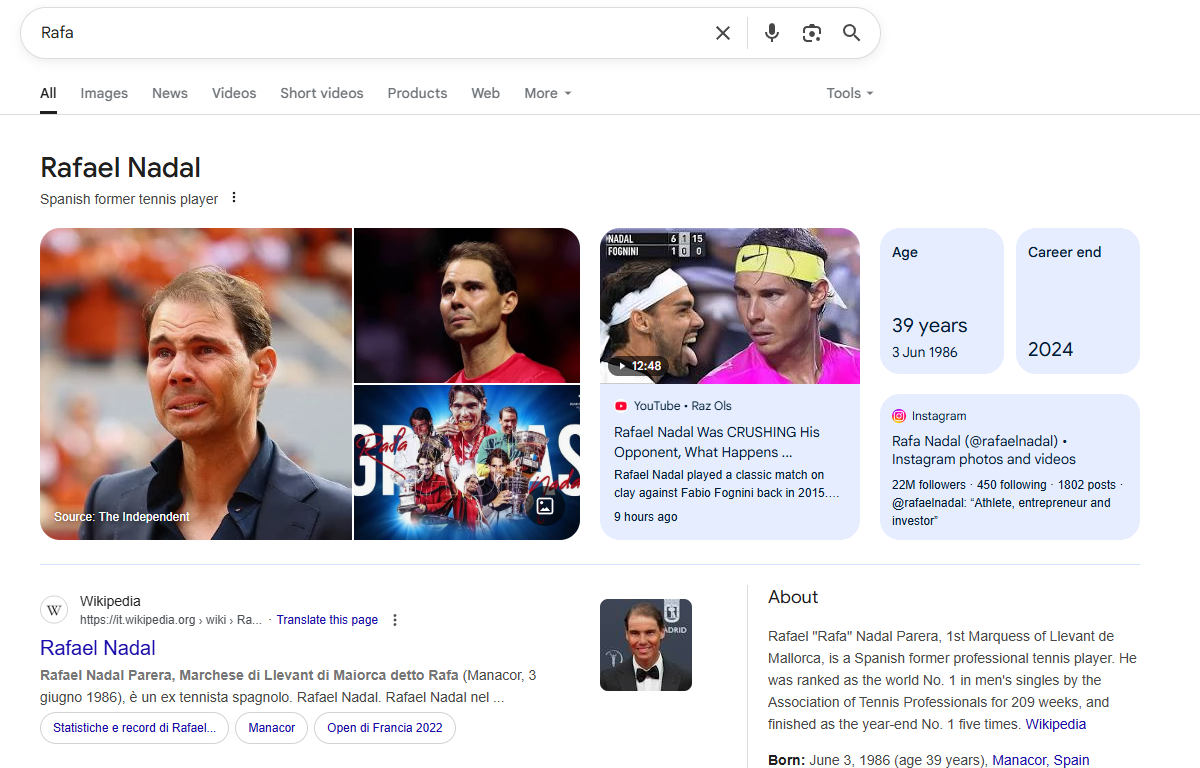Click the Wikipedia favicon in result
Image resolution: width=1200 pixels, height=768 pixels.
tap(54, 610)
